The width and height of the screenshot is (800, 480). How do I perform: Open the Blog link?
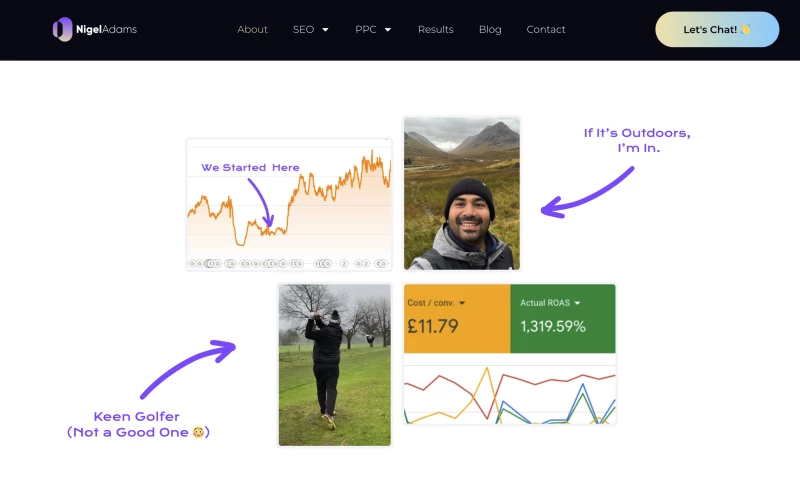pos(490,30)
